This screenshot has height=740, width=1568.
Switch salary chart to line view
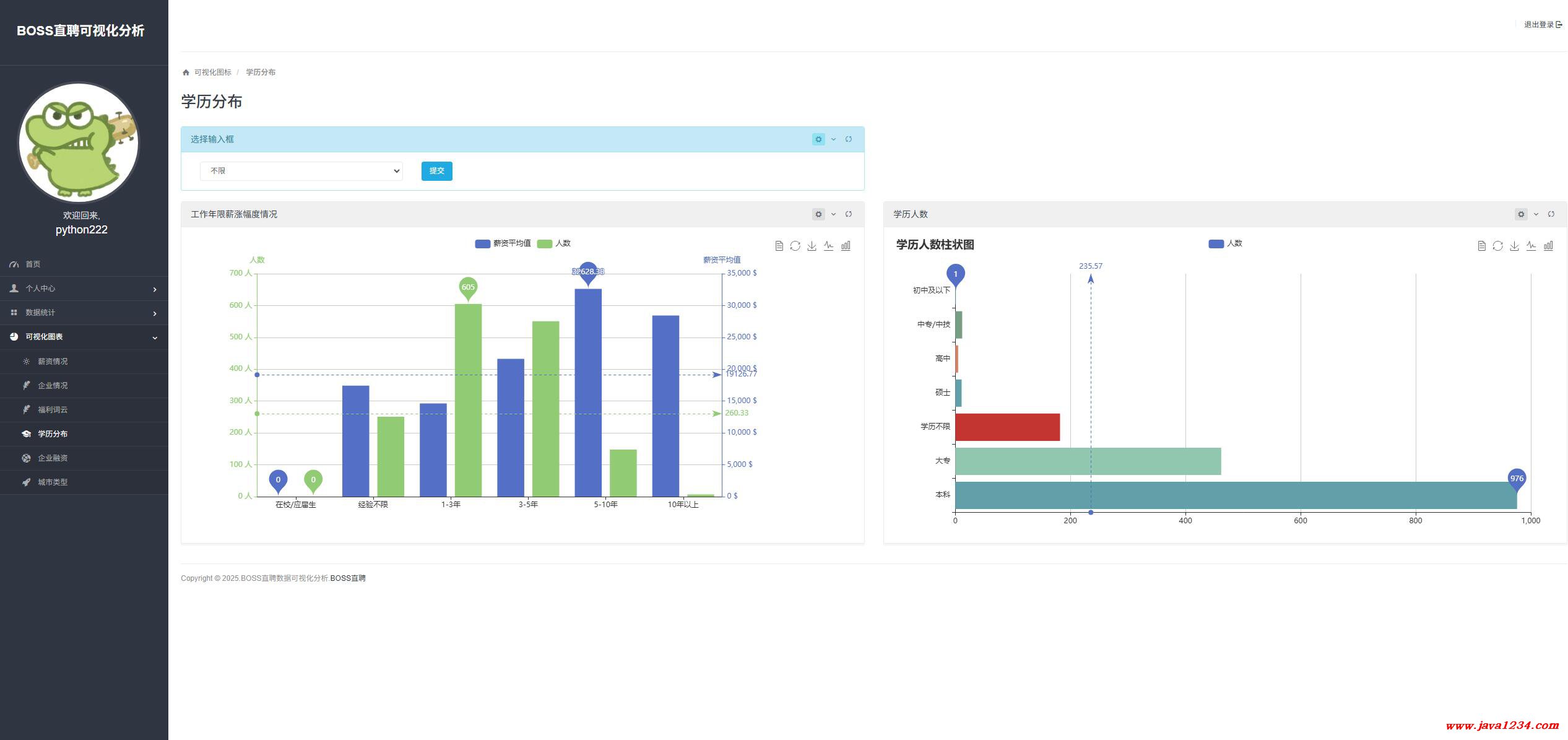tap(828, 246)
